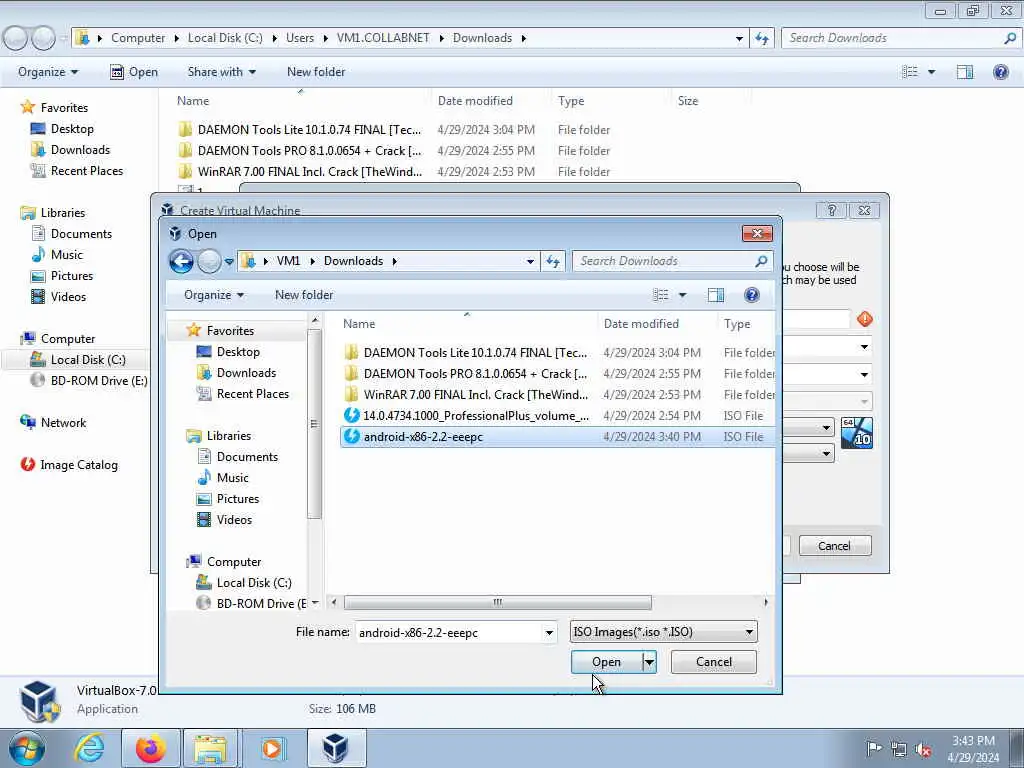Select Desktop in the Open dialog Favorites
Screen dimensions: 1024x768
pos(228,352)
